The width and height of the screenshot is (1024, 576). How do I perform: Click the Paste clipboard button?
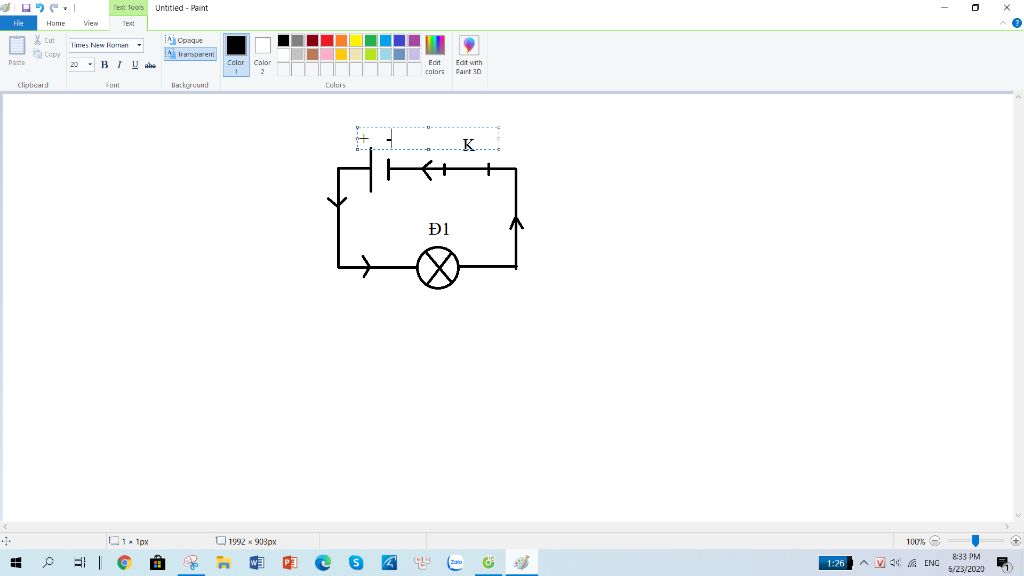coord(17,50)
